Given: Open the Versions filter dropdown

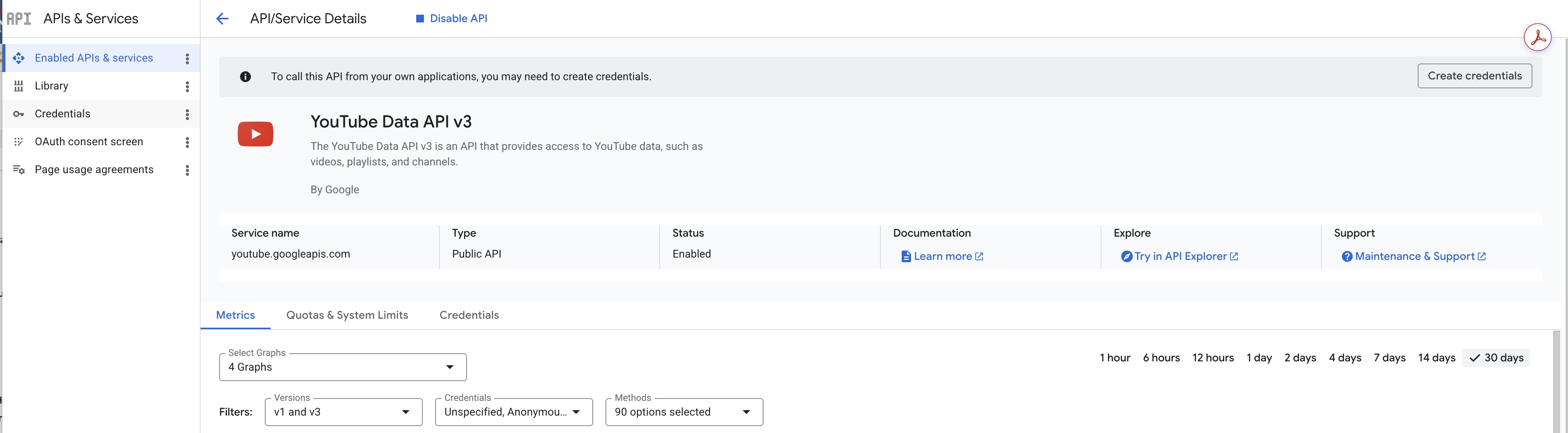Looking at the screenshot, I should point(343,412).
